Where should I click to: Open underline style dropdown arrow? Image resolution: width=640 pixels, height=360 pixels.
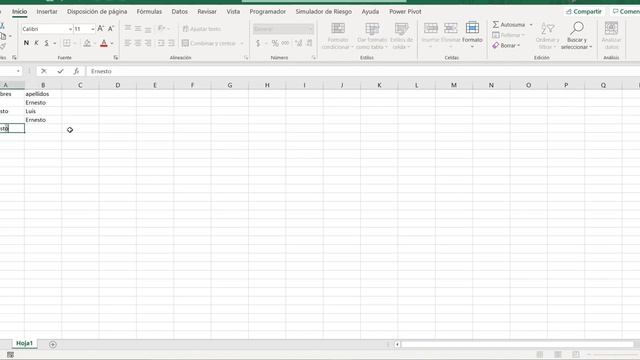(54, 43)
